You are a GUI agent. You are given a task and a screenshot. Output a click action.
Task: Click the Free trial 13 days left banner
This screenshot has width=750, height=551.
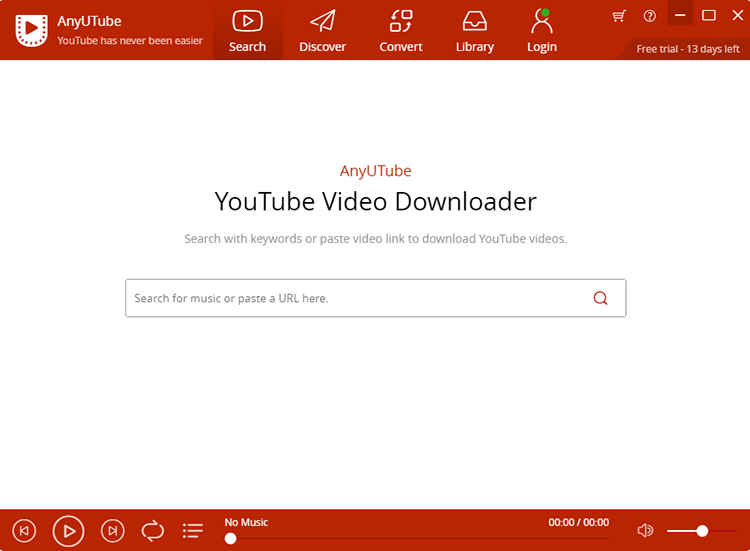(x=688, y=49)
